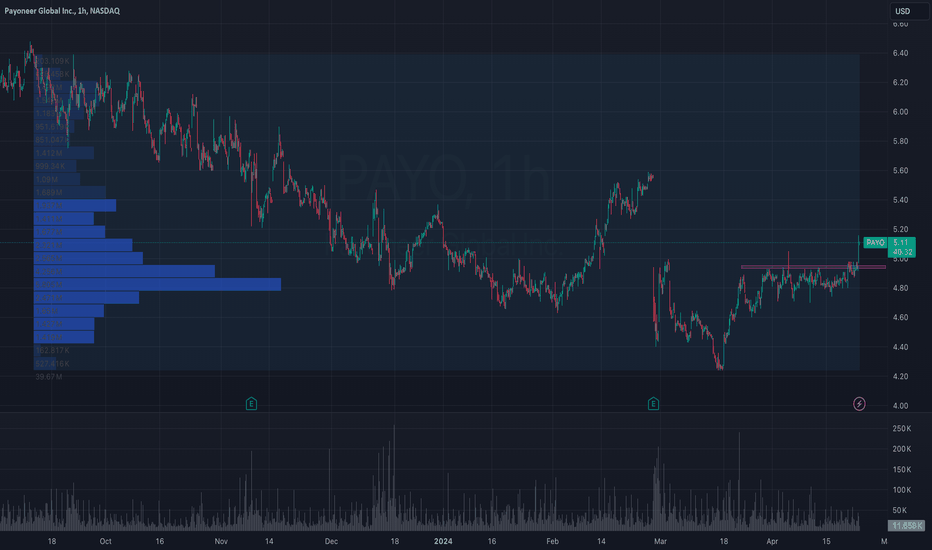Click the earnings E marker near November

tap(251, 404)
